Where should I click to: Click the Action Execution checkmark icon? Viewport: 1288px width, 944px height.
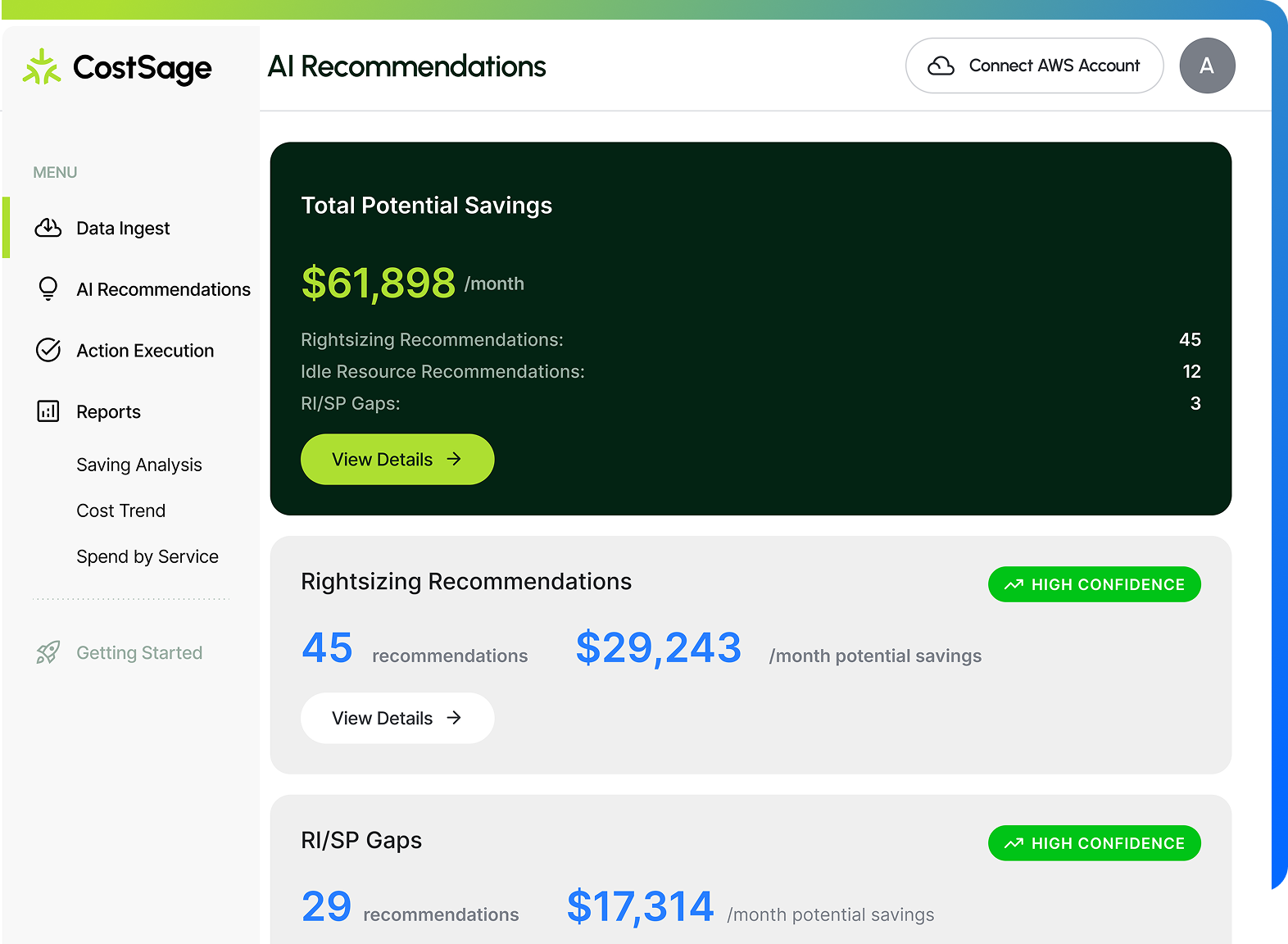(48, 350)
